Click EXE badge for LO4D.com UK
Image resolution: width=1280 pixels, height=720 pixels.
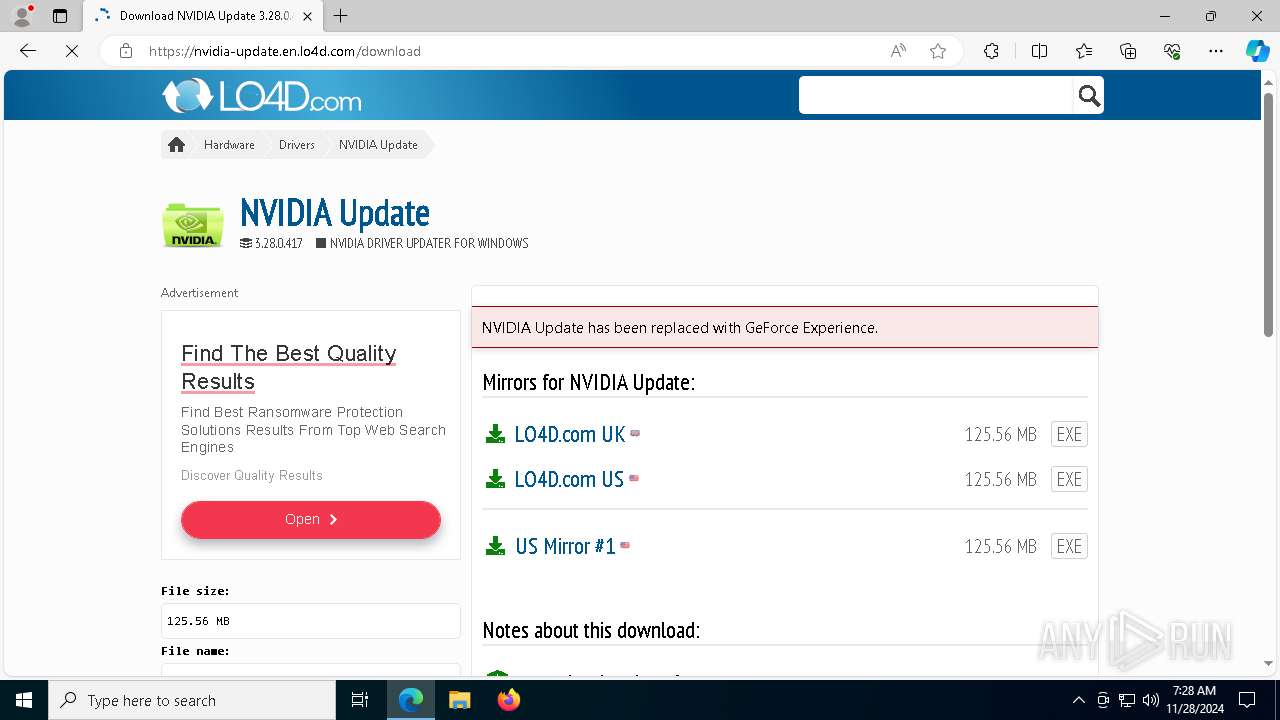[1069, 434]
